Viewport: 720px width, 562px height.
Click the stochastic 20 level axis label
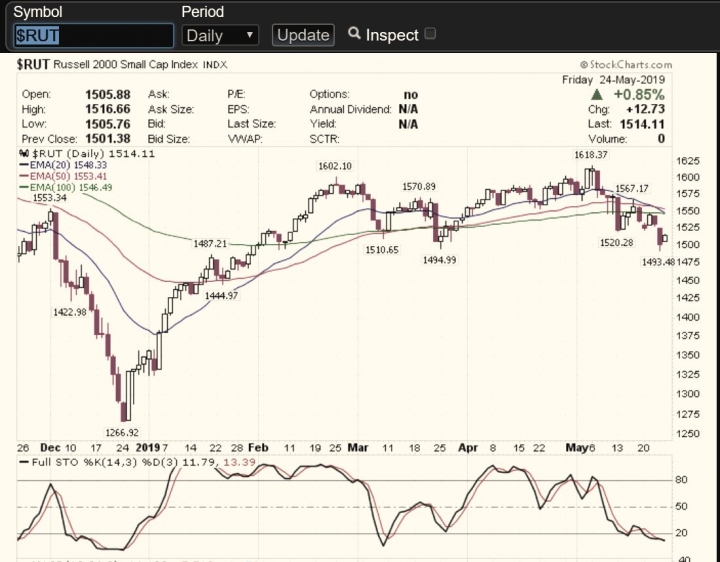coord(681,533)
